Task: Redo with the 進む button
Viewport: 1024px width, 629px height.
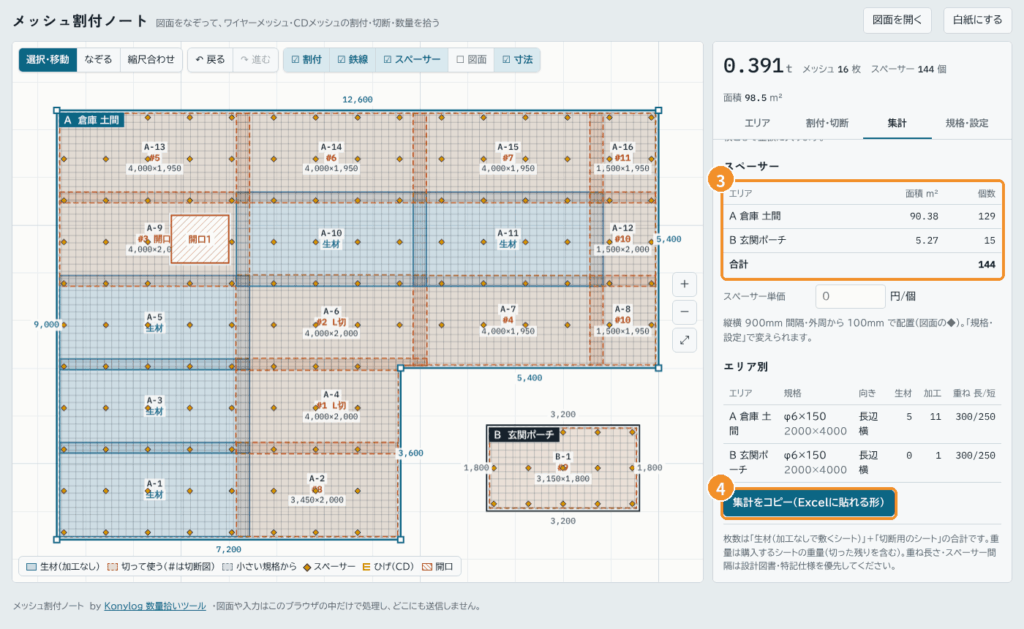Action: (255, 59)
